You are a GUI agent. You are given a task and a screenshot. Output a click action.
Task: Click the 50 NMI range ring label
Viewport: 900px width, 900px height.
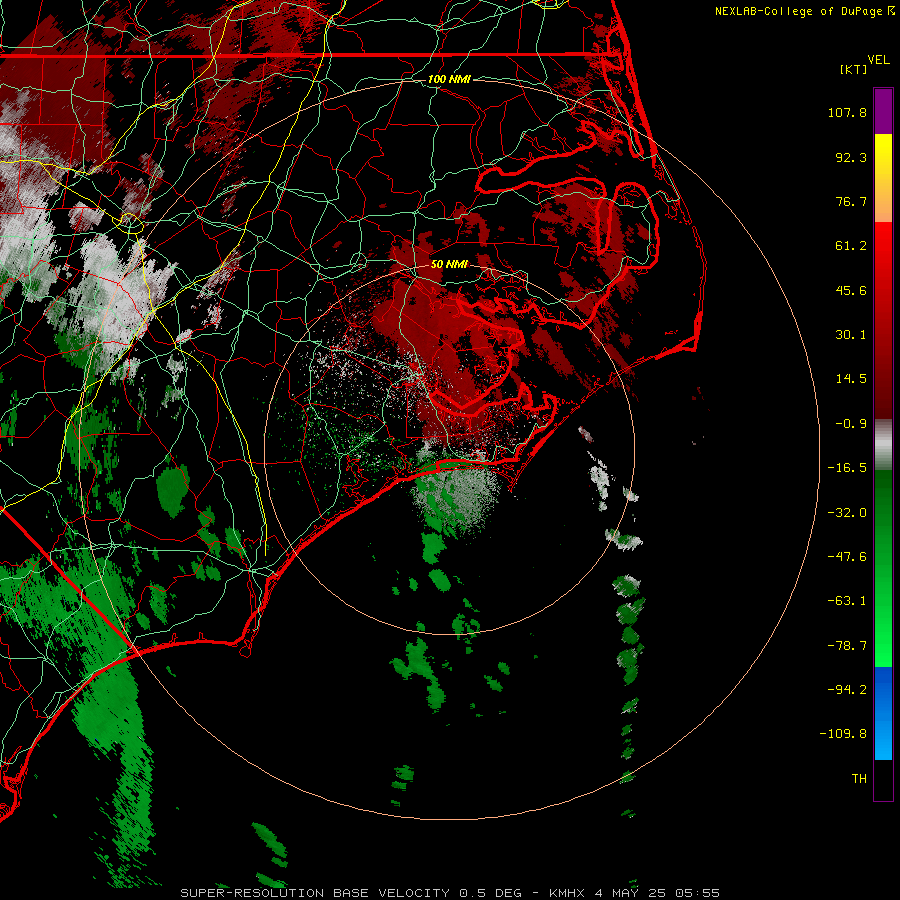coord(449,265)
